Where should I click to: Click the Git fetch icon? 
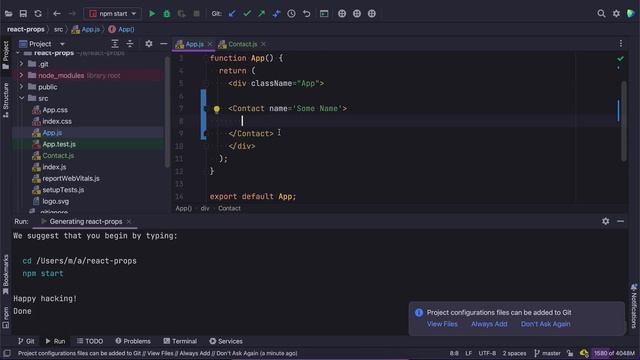tap(276, 13)
